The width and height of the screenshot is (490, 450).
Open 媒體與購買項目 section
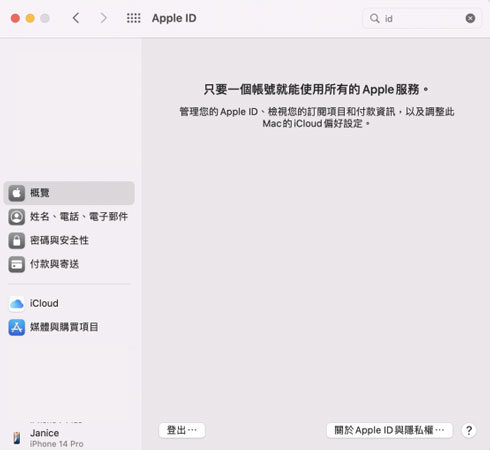69,327
